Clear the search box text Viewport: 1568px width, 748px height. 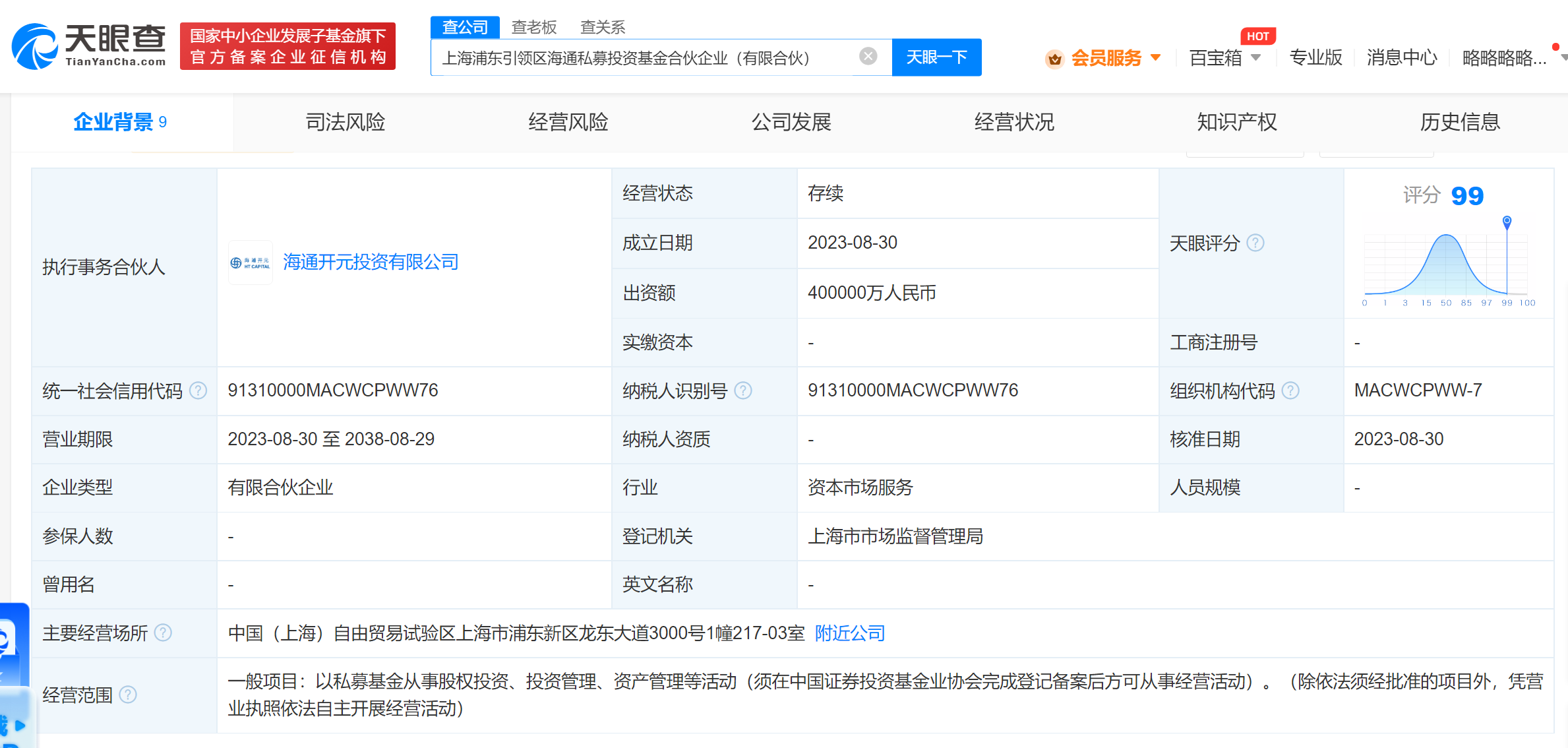pos(868,57)
